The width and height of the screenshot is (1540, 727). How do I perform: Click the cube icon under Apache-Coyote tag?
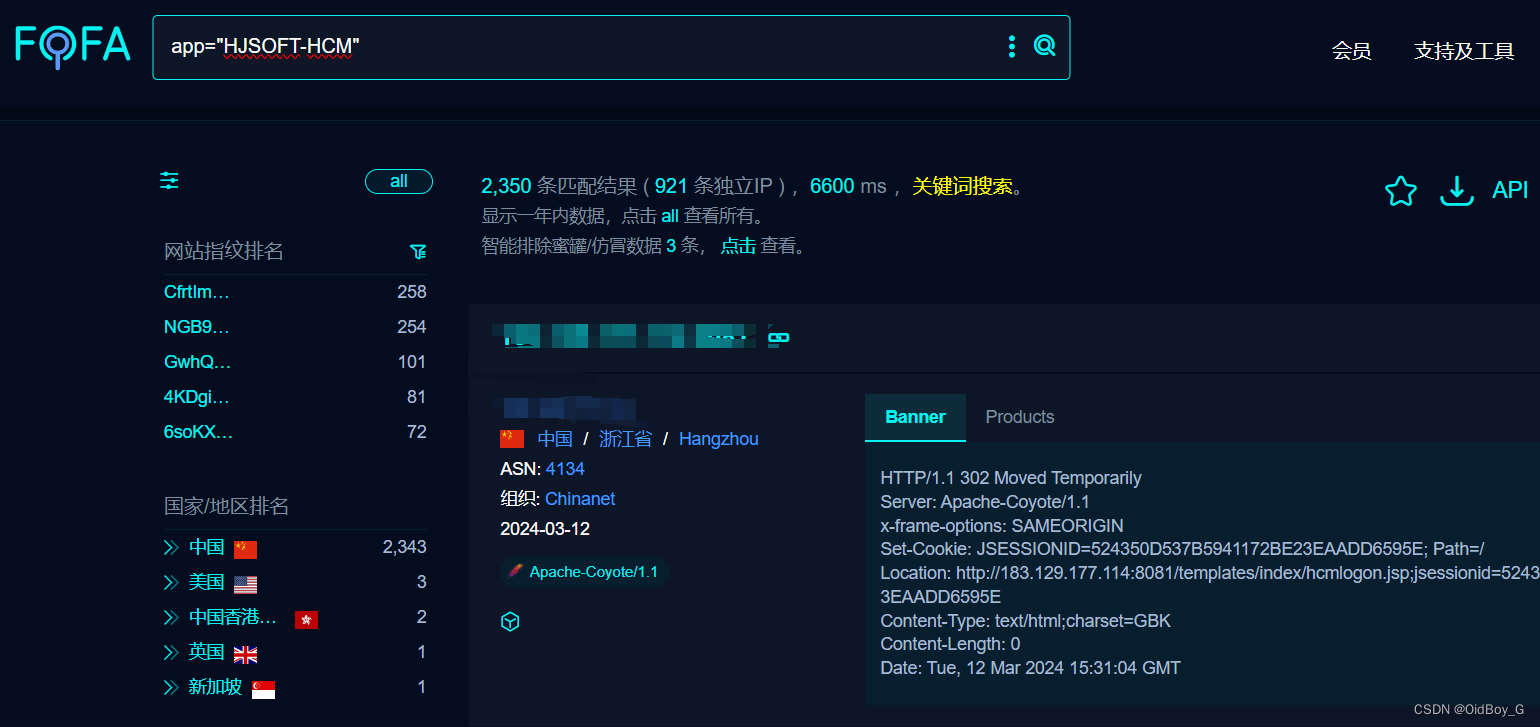(510, 622)
